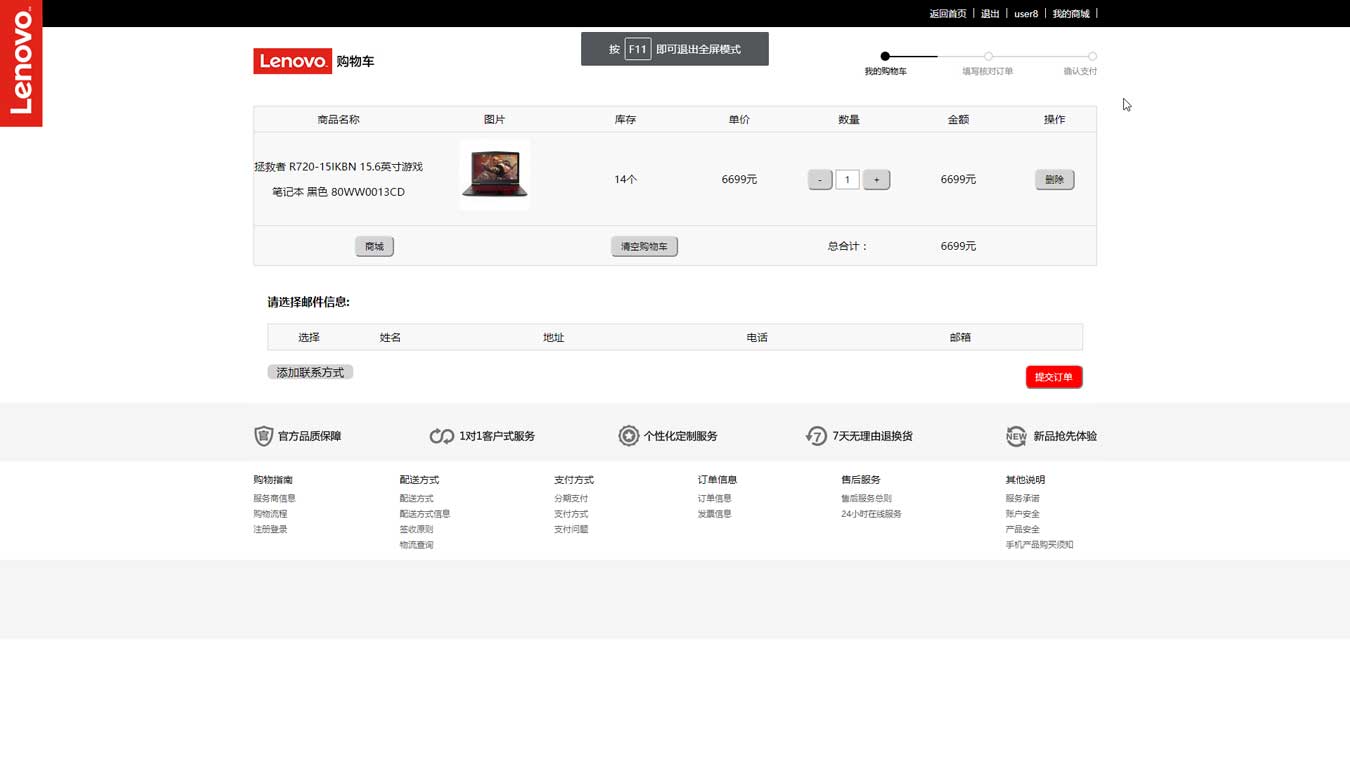Open the 签收原则 footer link
The width and height of the screenshot is (1350, 759).
(x=416, y=529)
